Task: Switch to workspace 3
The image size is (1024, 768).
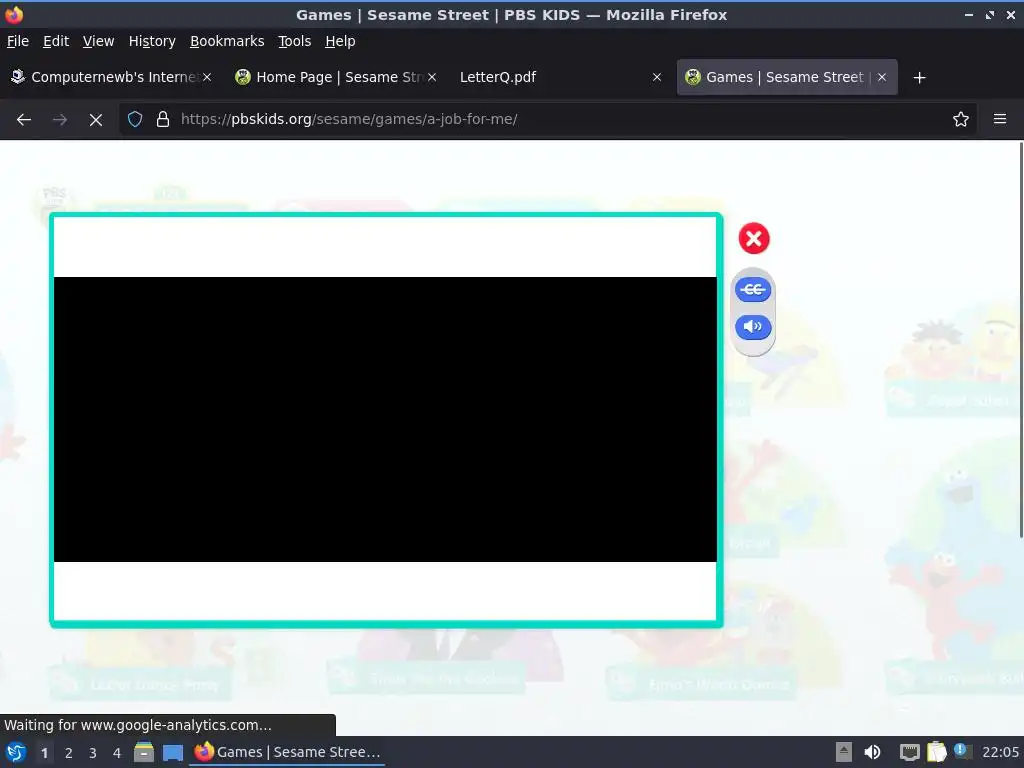Action: click(x=93, y=753)
